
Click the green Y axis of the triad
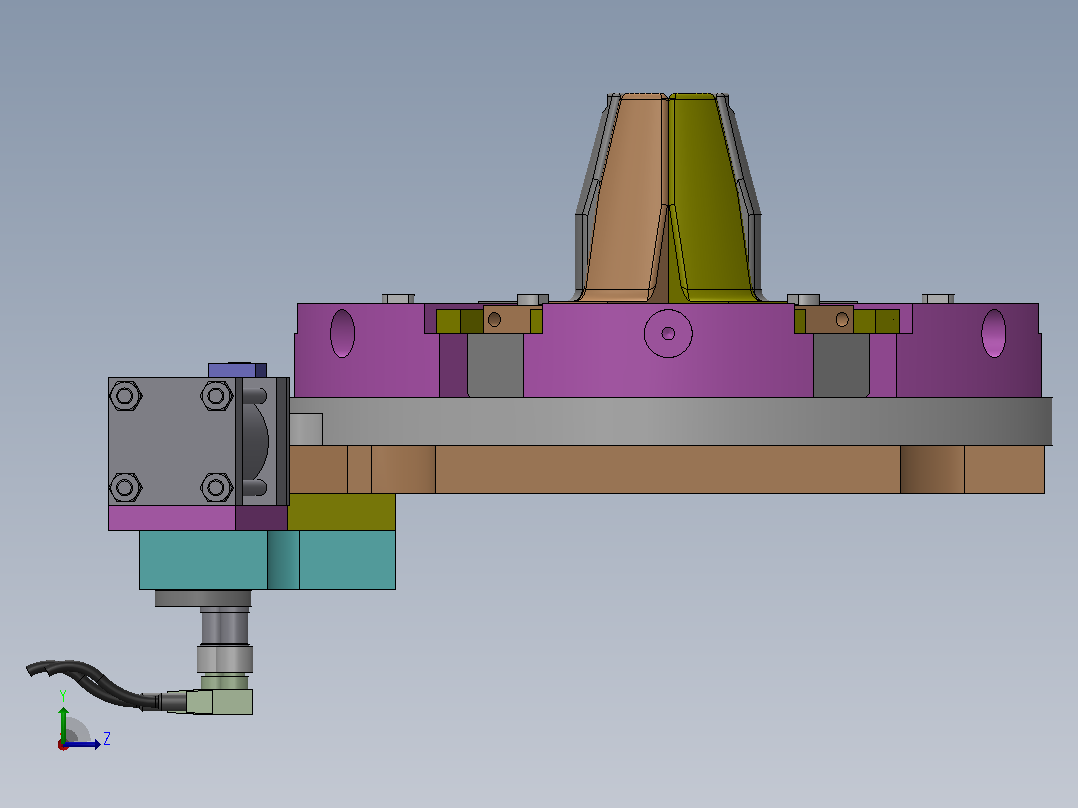(63, 723)
